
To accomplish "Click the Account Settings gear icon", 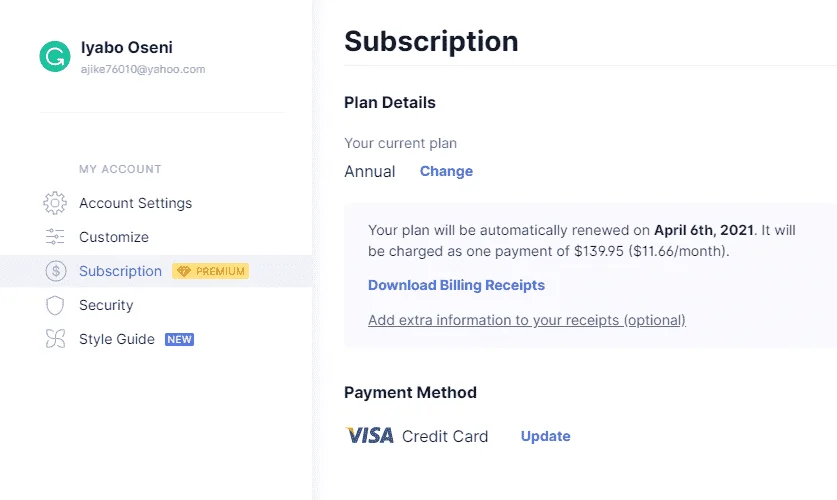I will [55, 203].
